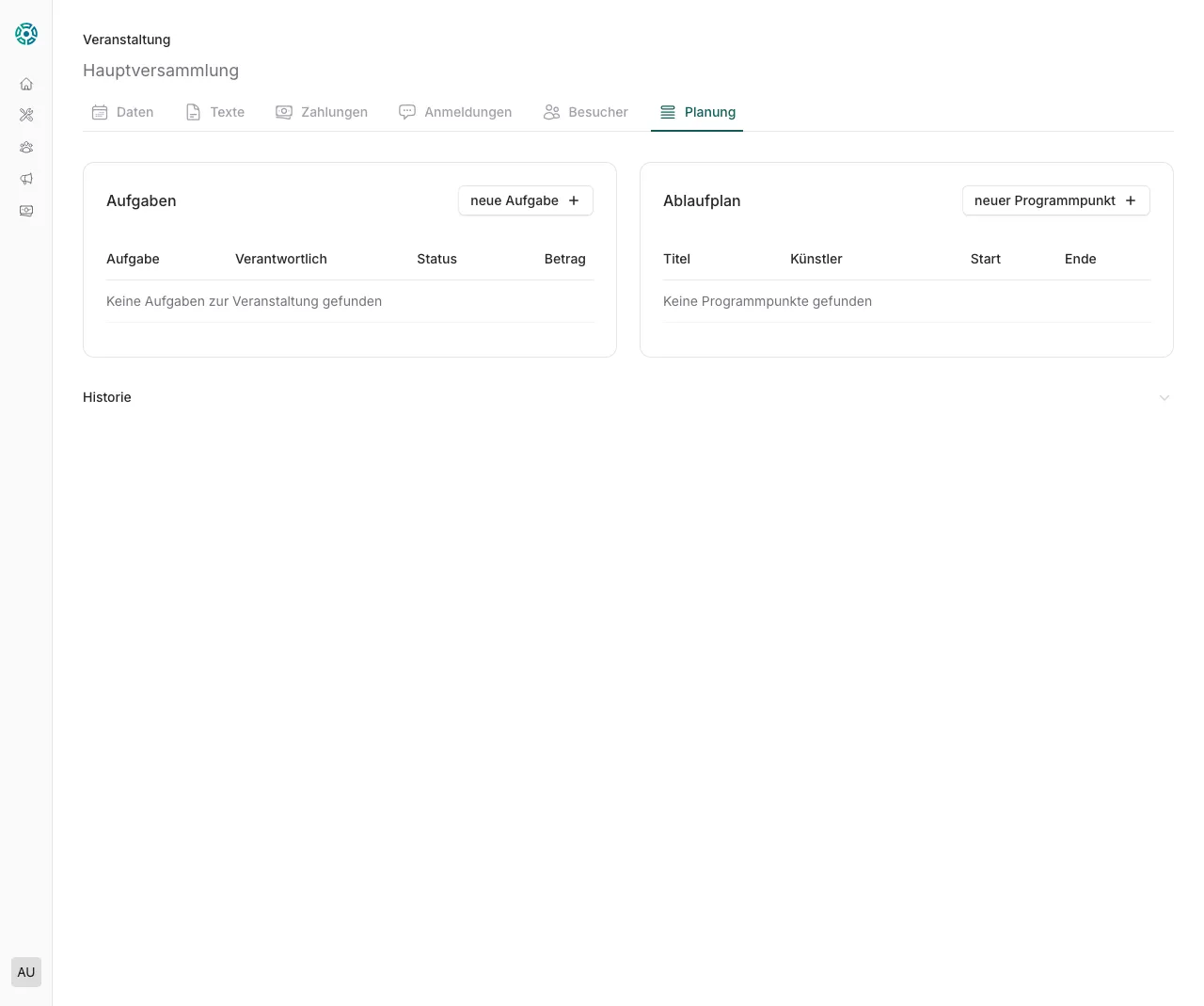Screen dimensions: 1204x1006
Task: Open the banknote payments icon in sidebar
Action: click(x=26, y=211)
